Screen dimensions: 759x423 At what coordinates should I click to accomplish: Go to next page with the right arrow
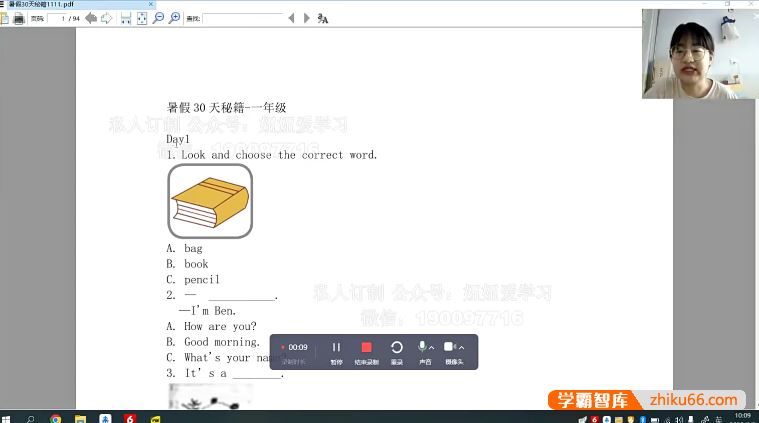click(106, 18)
